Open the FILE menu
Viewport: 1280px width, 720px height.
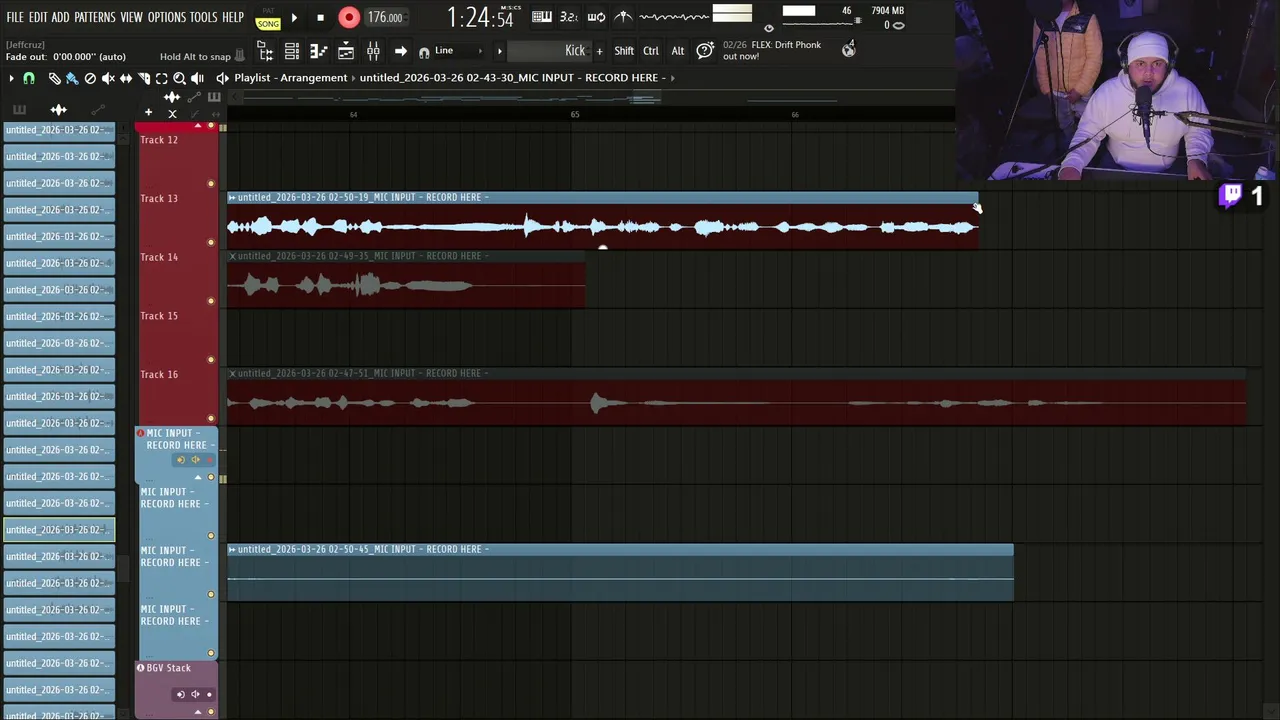[15, 17]
